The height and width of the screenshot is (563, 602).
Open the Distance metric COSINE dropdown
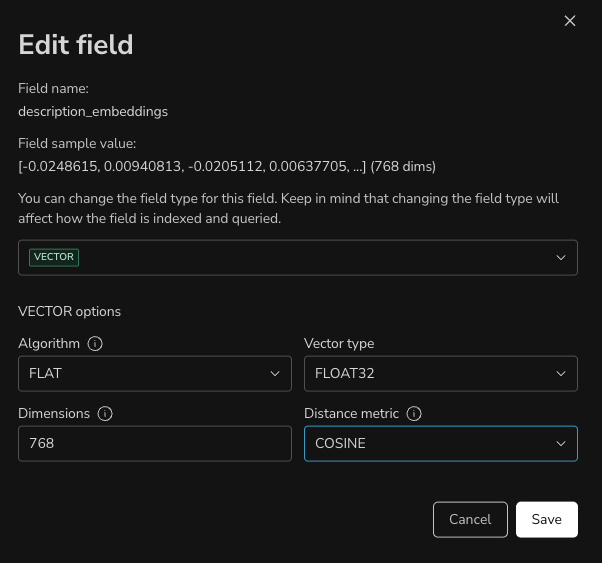pos(441,444)
